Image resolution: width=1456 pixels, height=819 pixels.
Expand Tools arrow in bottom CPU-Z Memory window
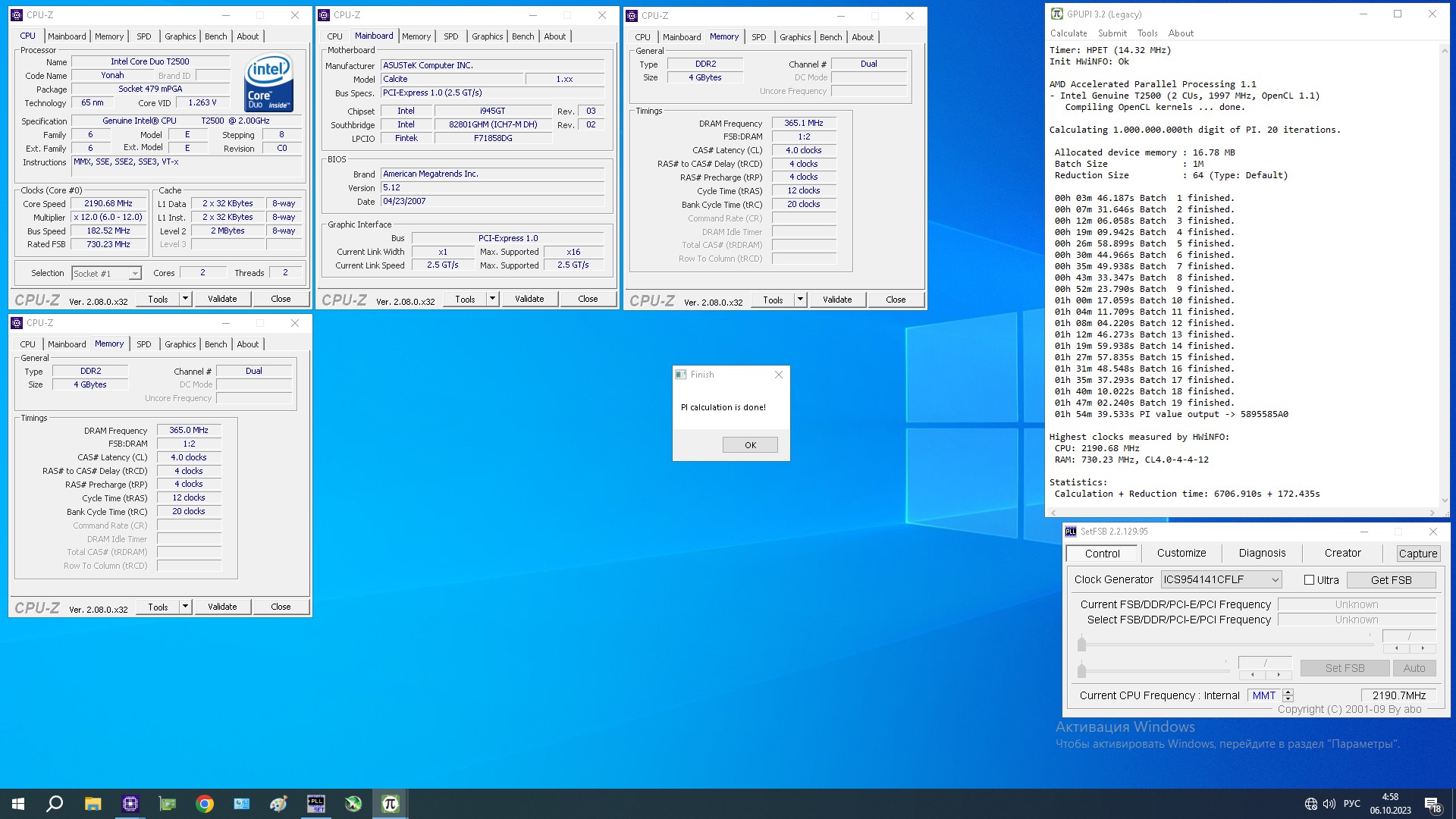point(185,607)
